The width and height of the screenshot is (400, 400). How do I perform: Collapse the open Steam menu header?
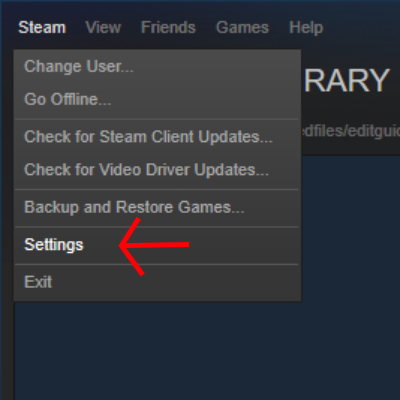point(42,27)
